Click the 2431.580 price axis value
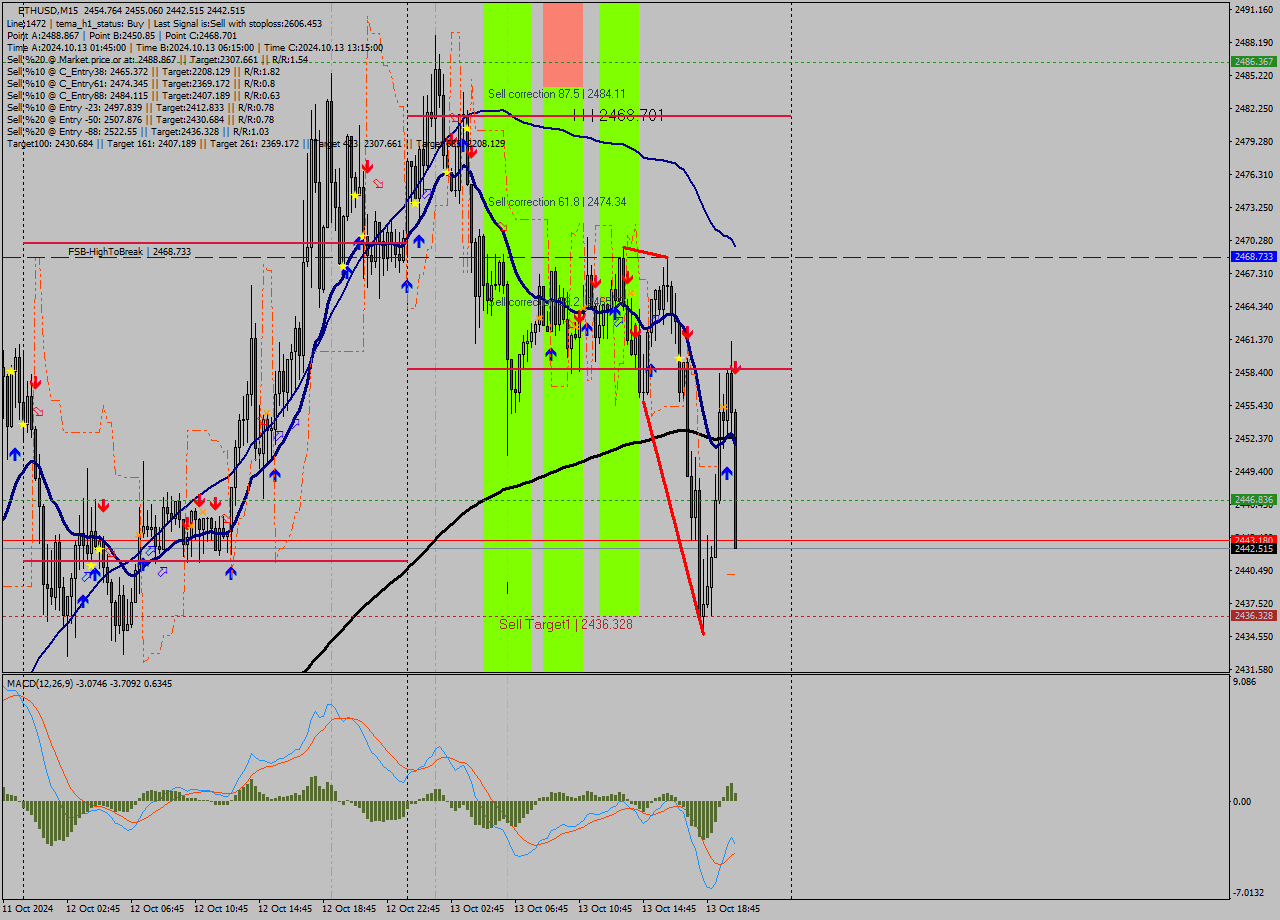Image resolution: width=1280 pixels, height=920 pixels. [x=1254, y=670]
